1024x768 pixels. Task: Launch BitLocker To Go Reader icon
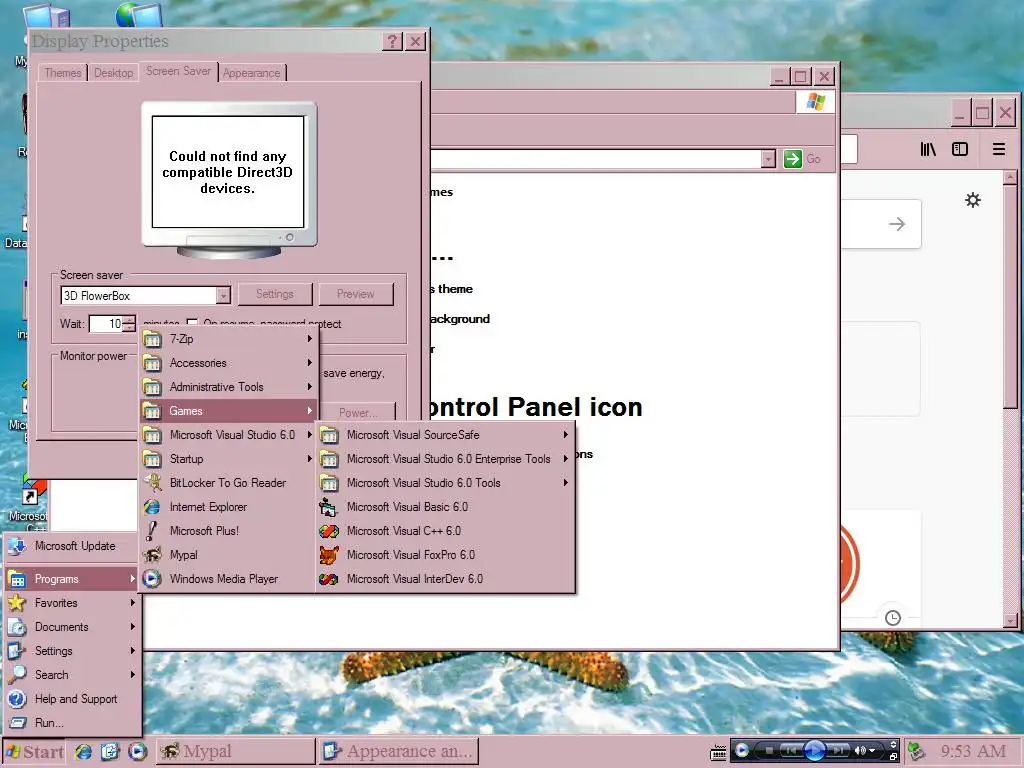coord(153,483)
